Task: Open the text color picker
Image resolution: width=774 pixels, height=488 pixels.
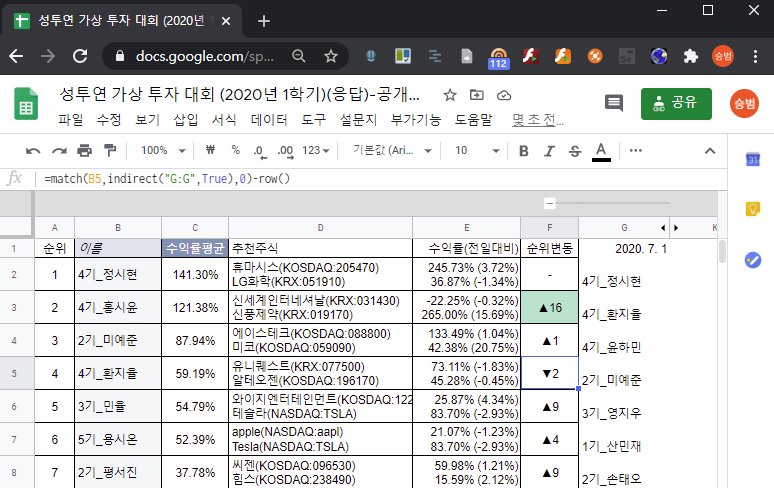Action: pos(601,151)
